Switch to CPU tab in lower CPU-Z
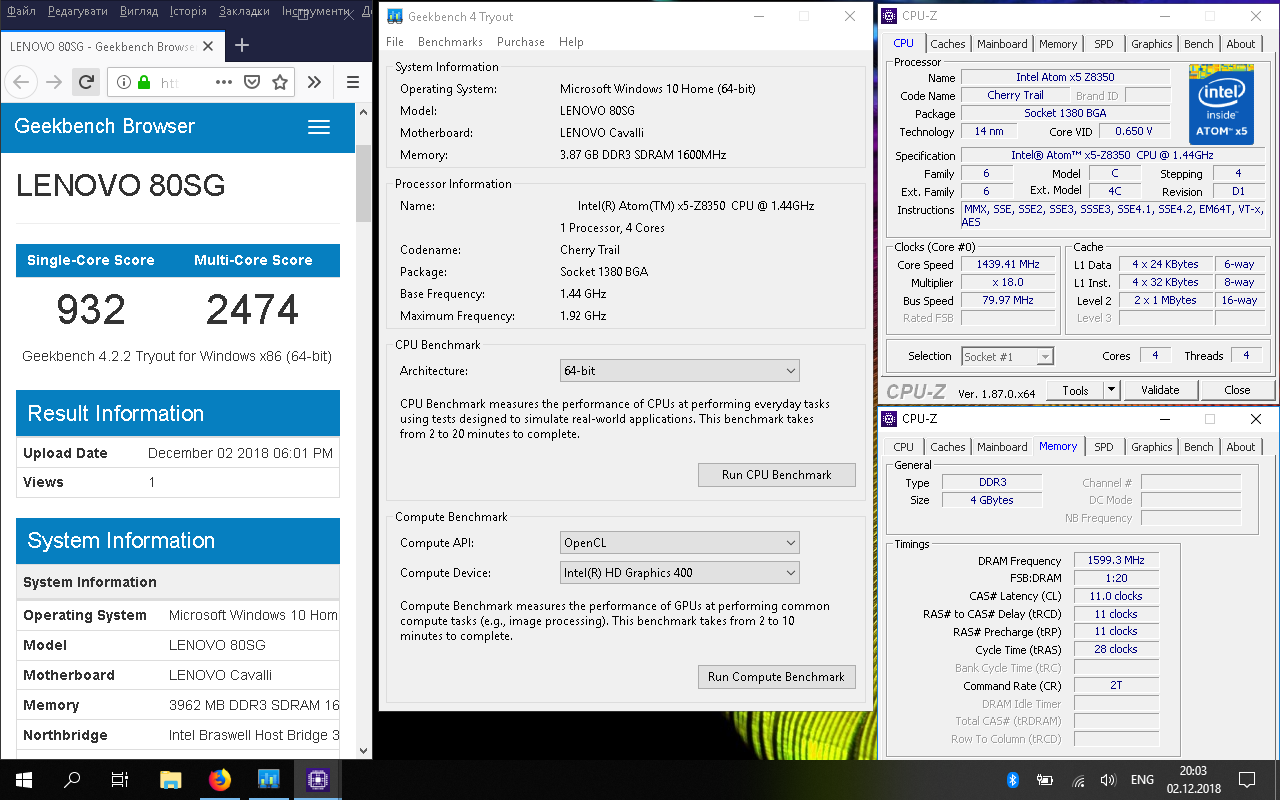This screenshot has height=800, width=1280. point(903,447)
